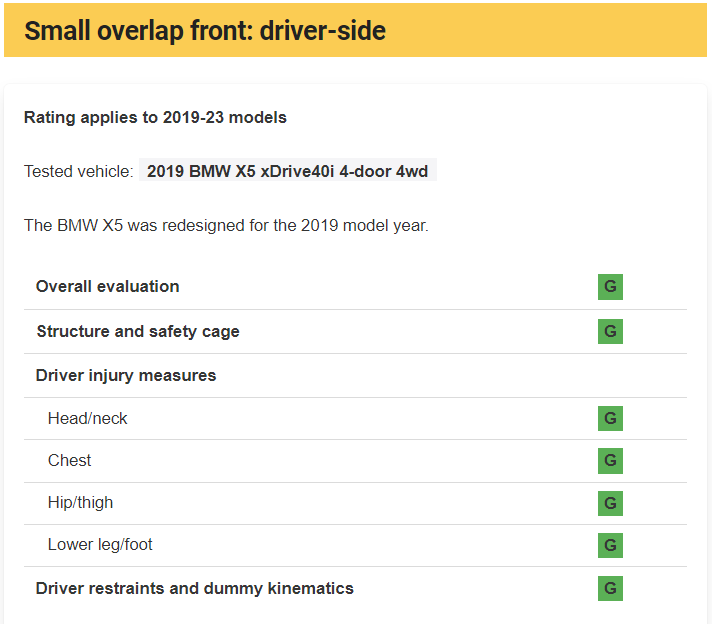Image resolution: width=712 pixels, height=624 pixels.
Task: Click the Small overlap front: driver-side heading
Action: click(205, 31)
